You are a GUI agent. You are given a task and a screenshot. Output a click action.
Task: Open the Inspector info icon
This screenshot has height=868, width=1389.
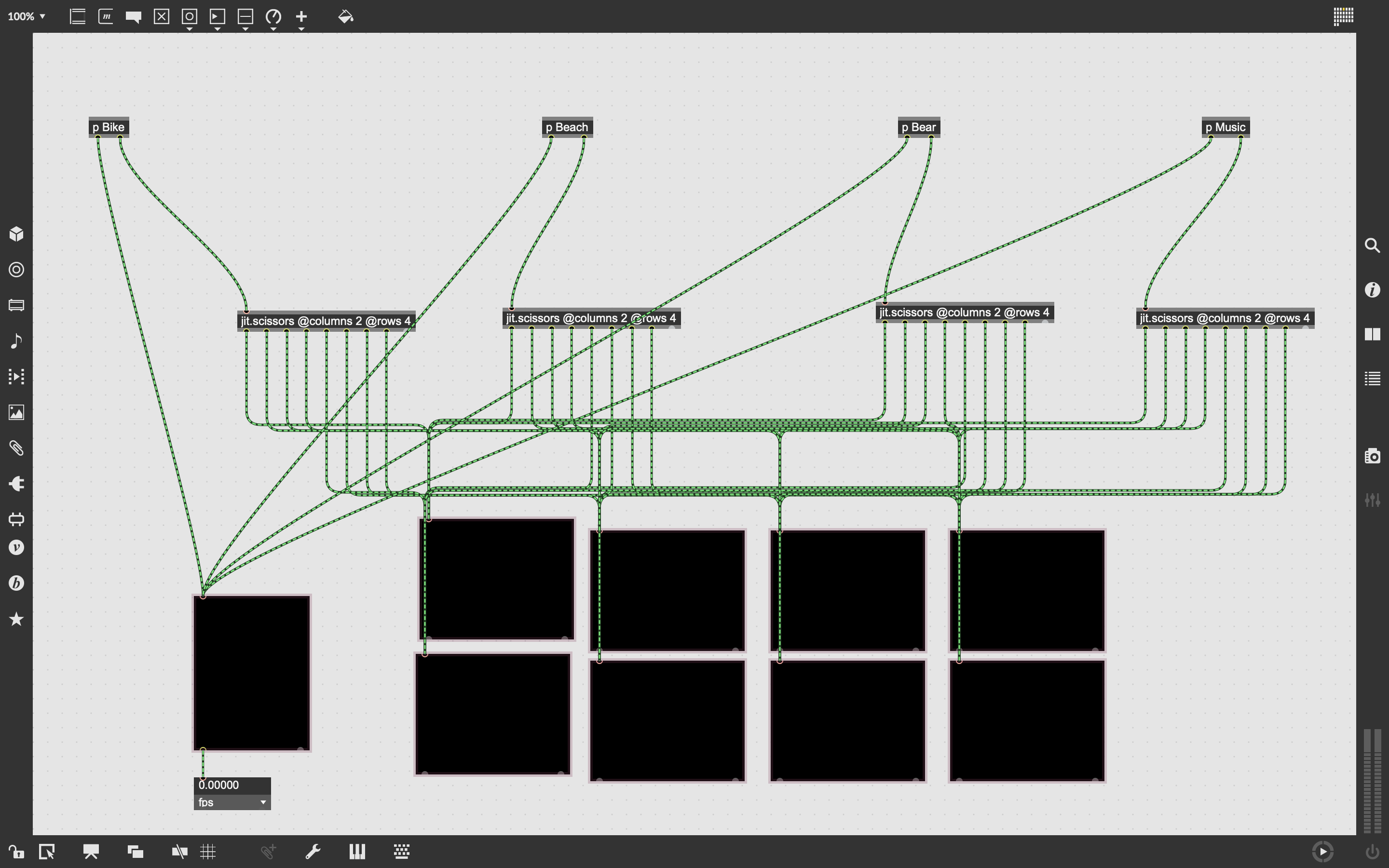click(x=1372, y=290)
